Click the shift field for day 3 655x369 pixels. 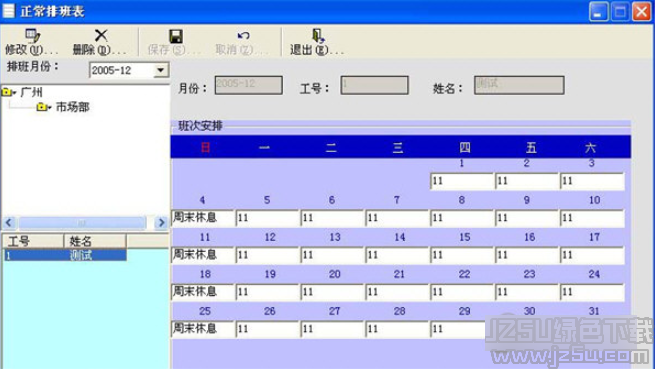tap(592, 181)
